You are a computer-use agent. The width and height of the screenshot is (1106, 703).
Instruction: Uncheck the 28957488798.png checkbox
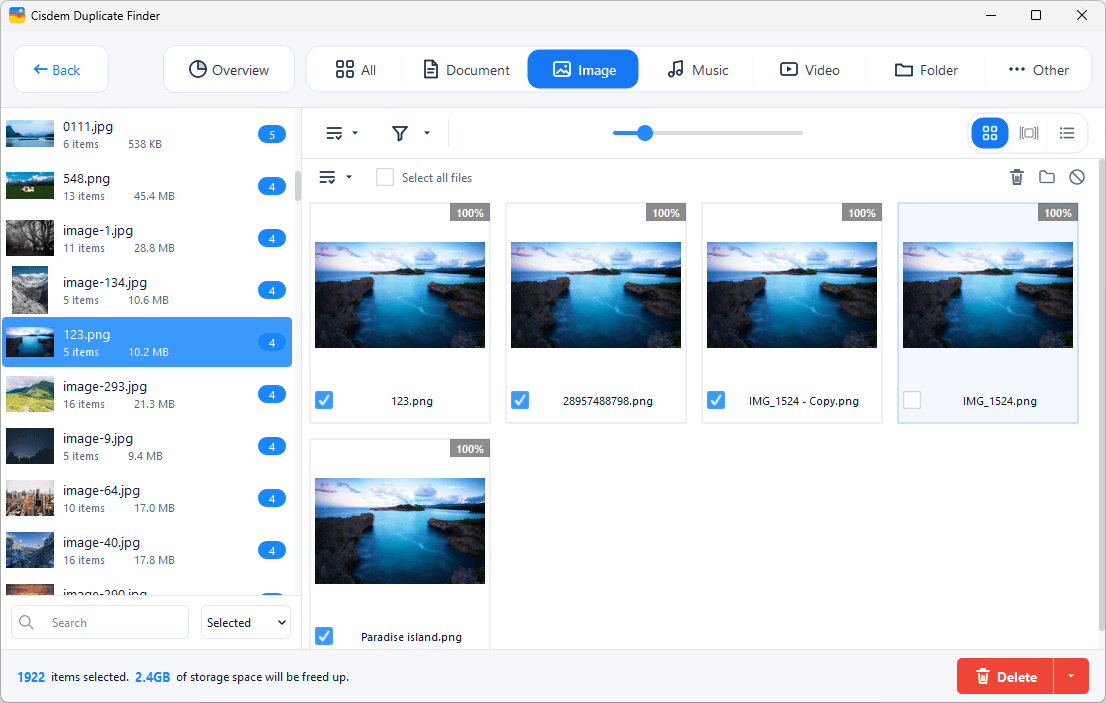[520, 400]
